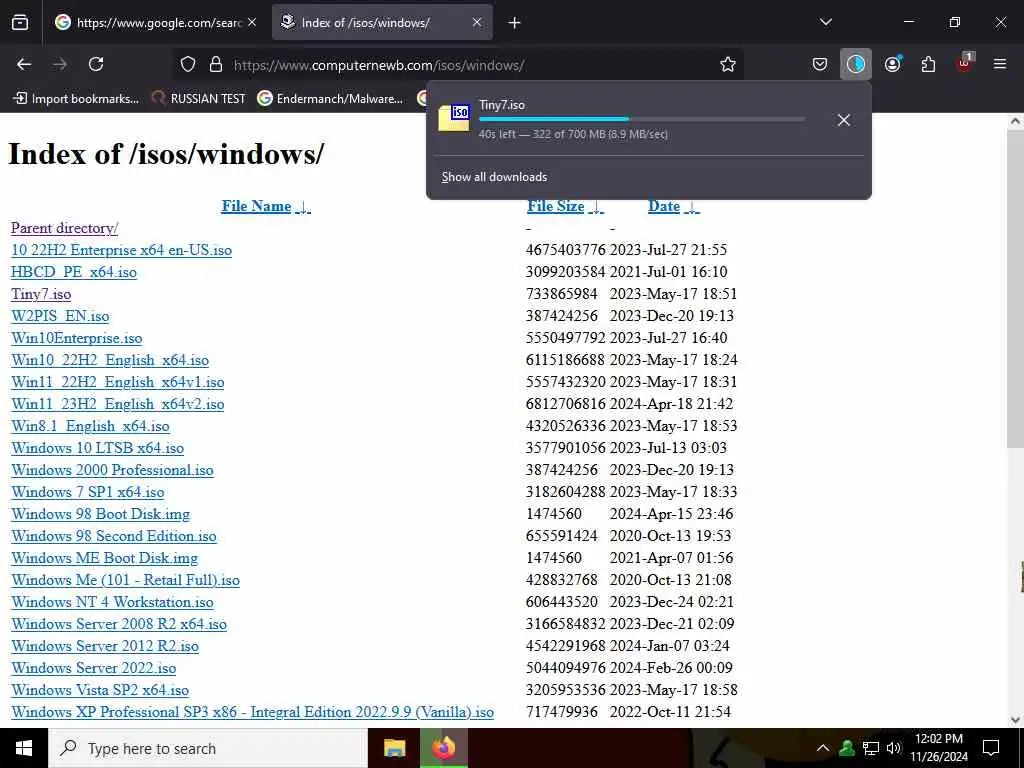Click Win11_22H2_English_x64v1.iso
This screenshot has width=1024, height=768.
[x=118, y=382]
